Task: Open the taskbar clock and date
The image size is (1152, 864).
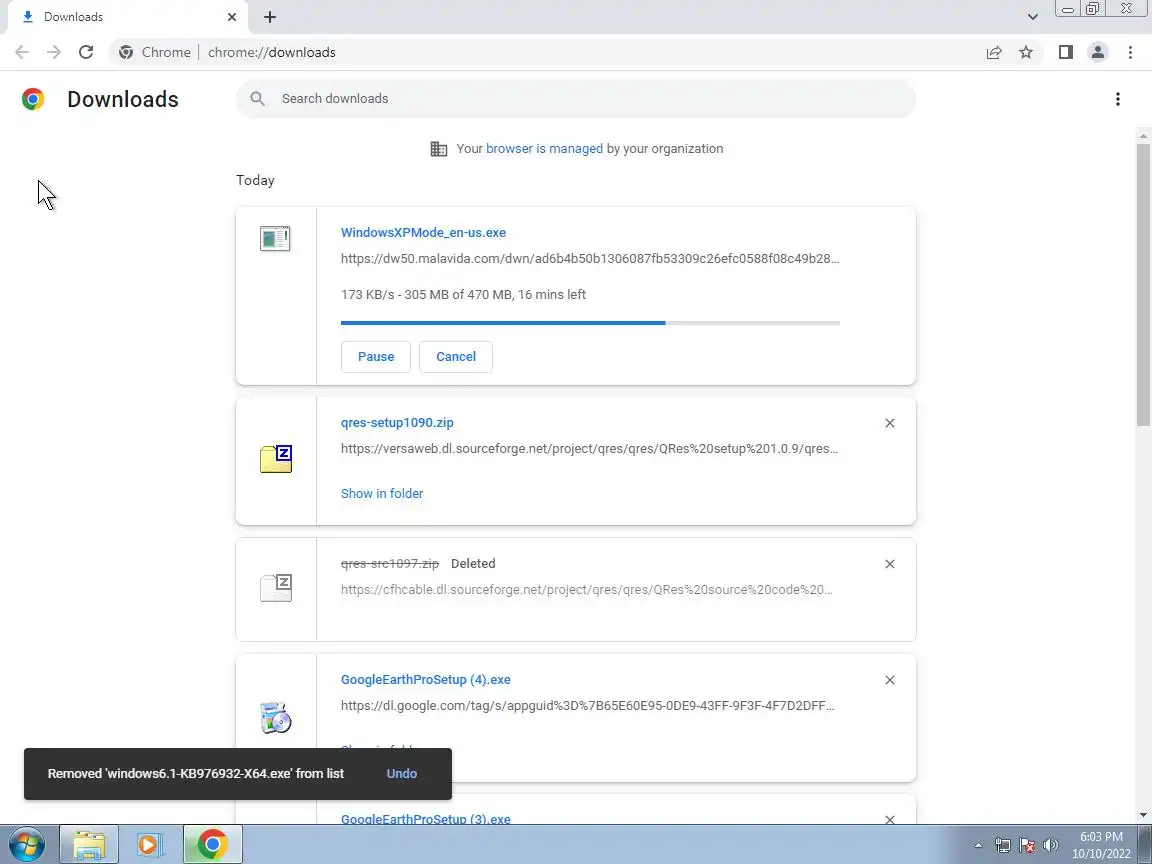Action: click(1101, 845)
